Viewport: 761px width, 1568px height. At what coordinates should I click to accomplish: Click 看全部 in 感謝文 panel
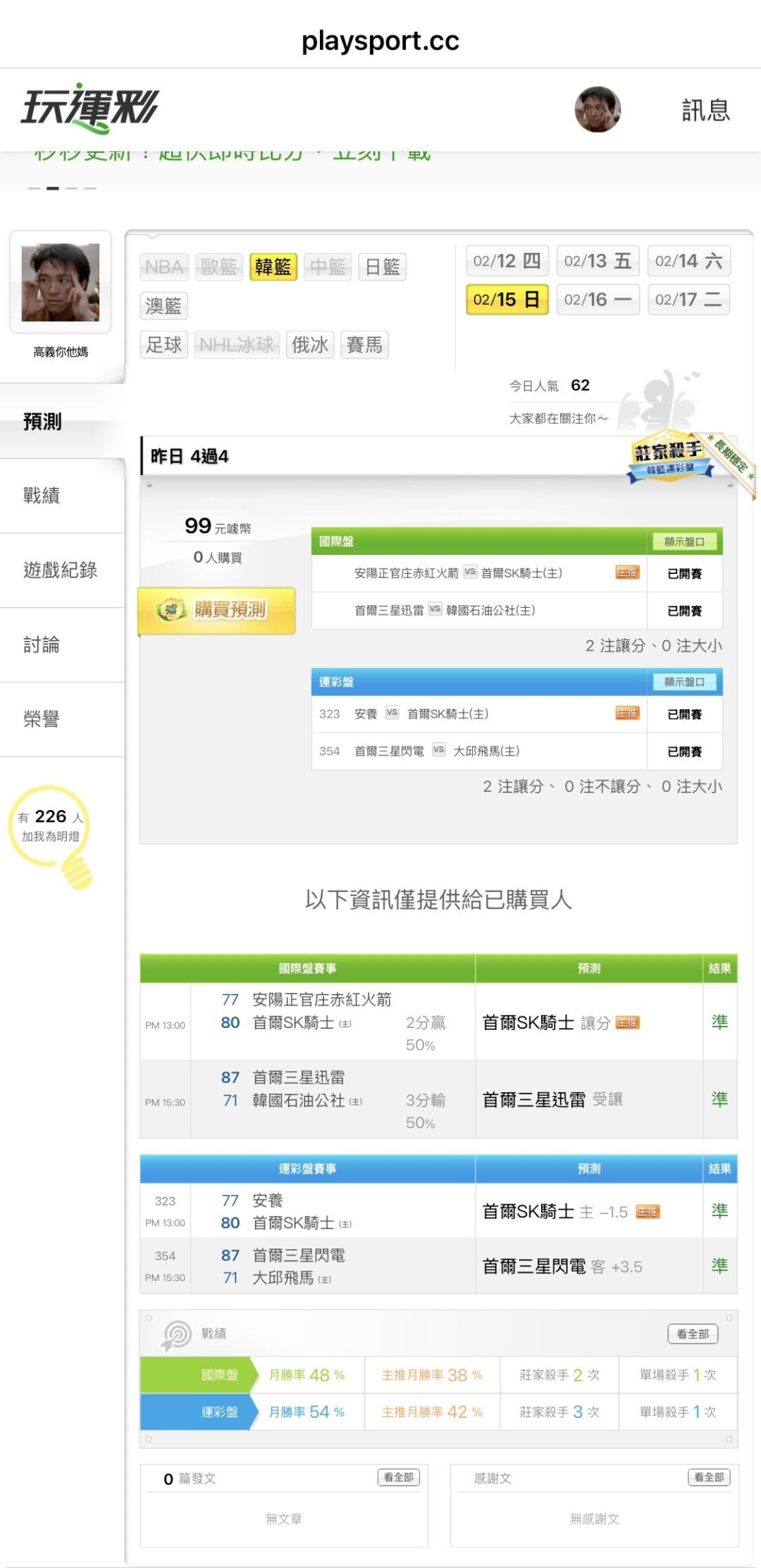pyautogui.click(x=709, y=1477)
